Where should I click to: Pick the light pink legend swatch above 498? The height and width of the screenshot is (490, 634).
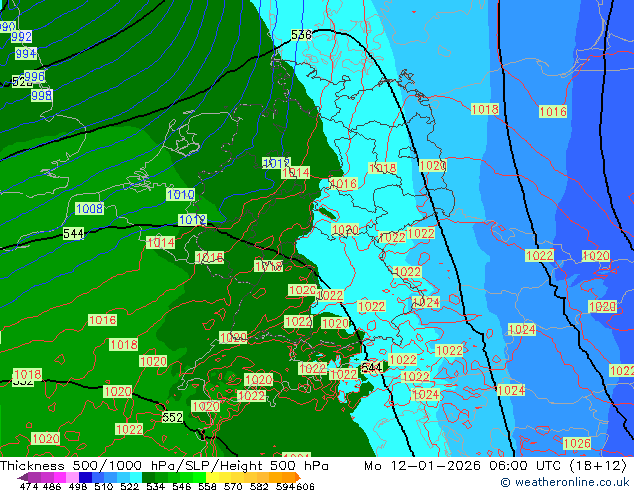[72, 477]
